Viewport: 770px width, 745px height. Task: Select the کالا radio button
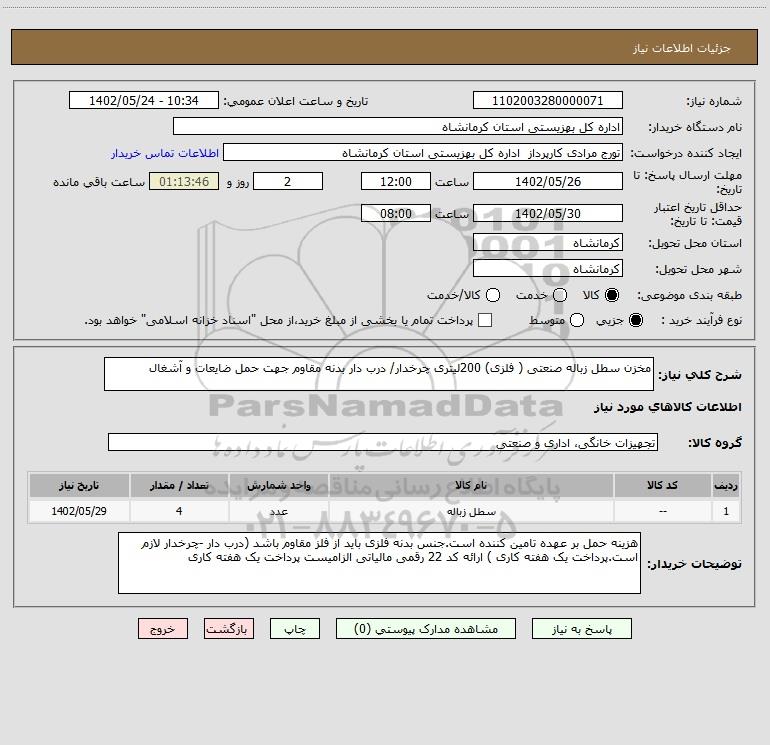click(x=612, y=295)
